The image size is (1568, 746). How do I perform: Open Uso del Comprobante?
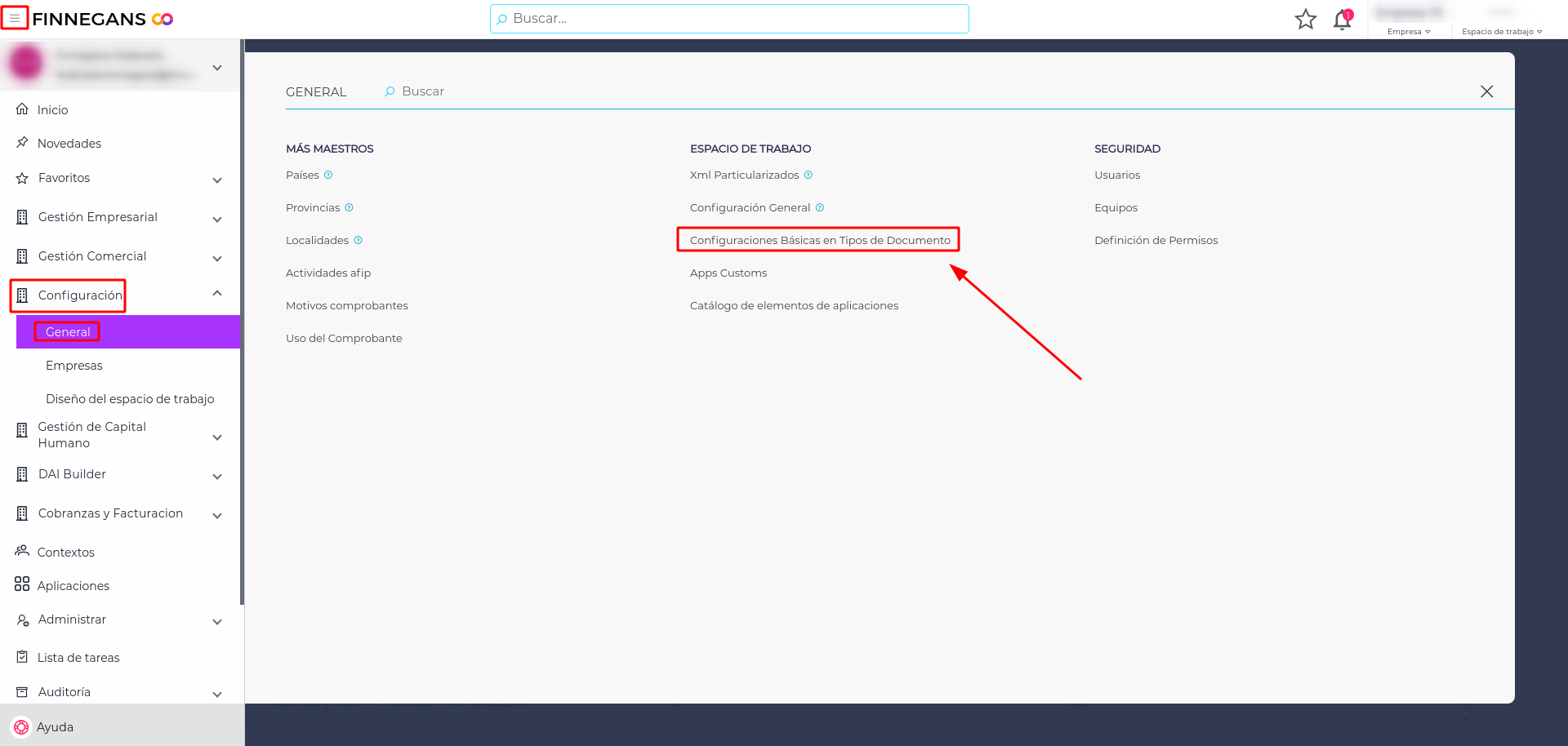point(344,338)
